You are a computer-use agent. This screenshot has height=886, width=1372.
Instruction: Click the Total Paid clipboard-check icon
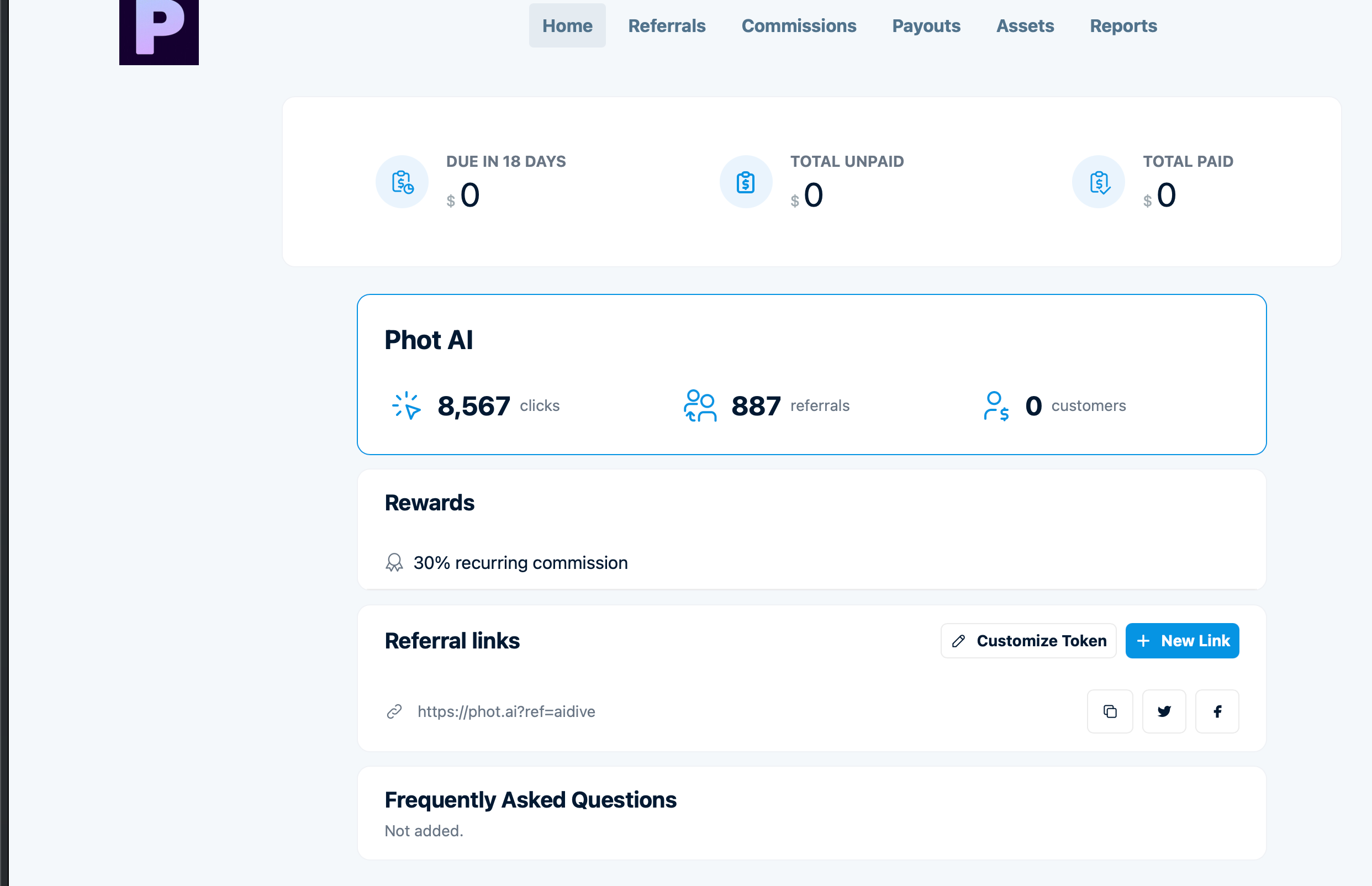tap(1099, 182)
